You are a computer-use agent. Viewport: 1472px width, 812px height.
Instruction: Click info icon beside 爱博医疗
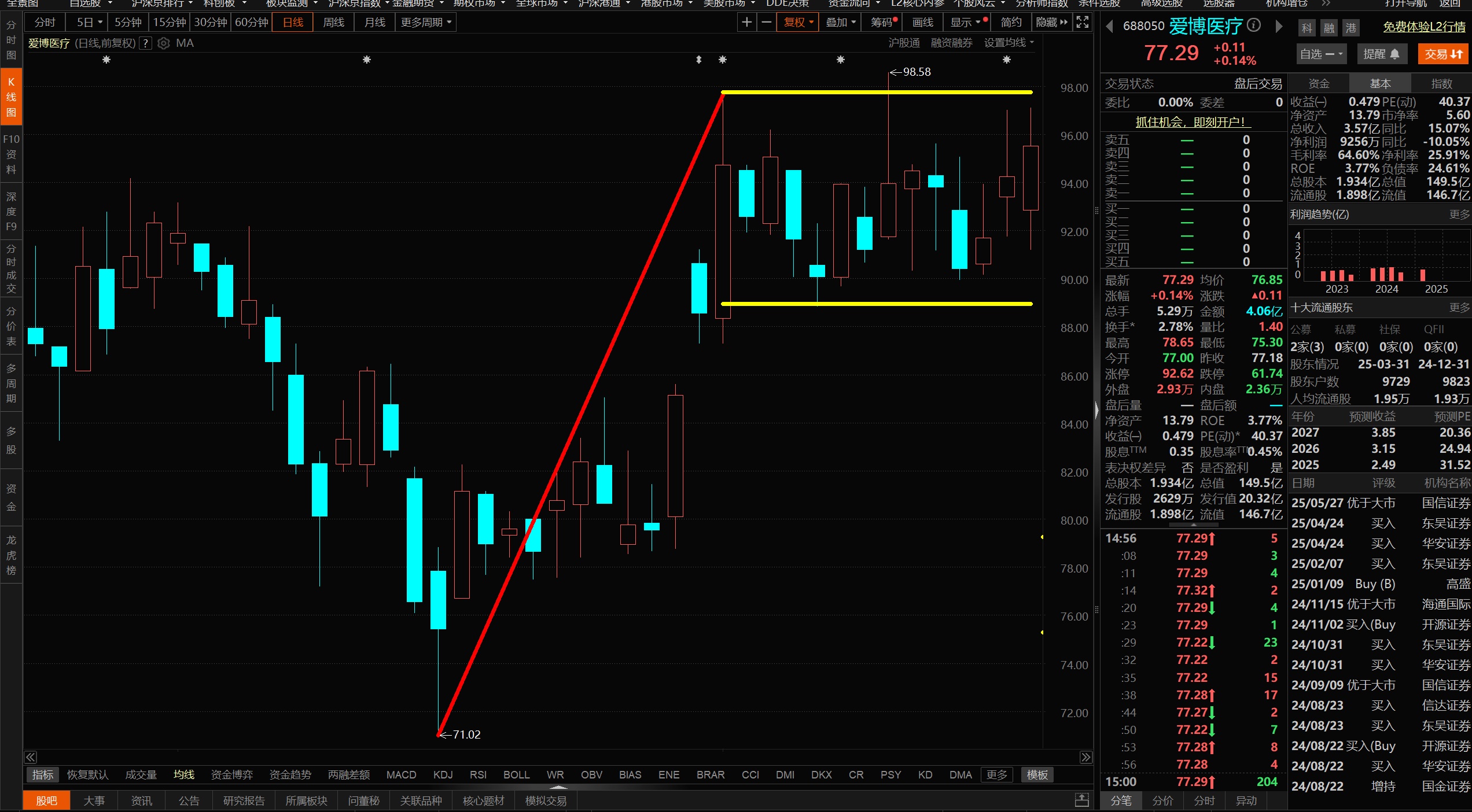1253,25
